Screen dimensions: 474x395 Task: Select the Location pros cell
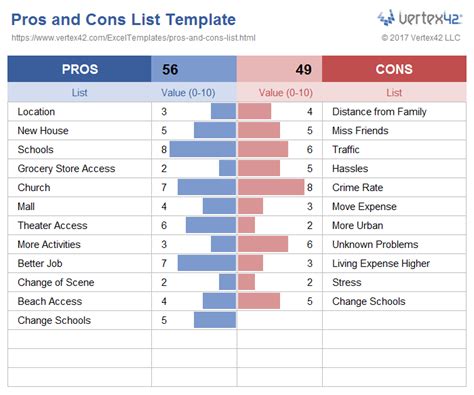tap(79, 112)
